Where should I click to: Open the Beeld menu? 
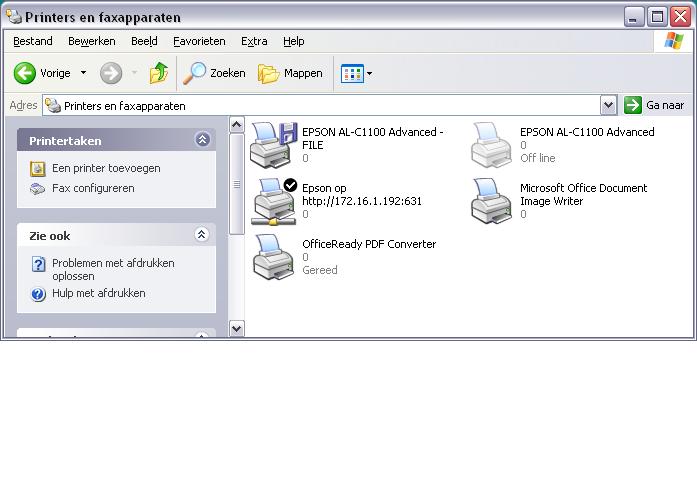point(144,41)
